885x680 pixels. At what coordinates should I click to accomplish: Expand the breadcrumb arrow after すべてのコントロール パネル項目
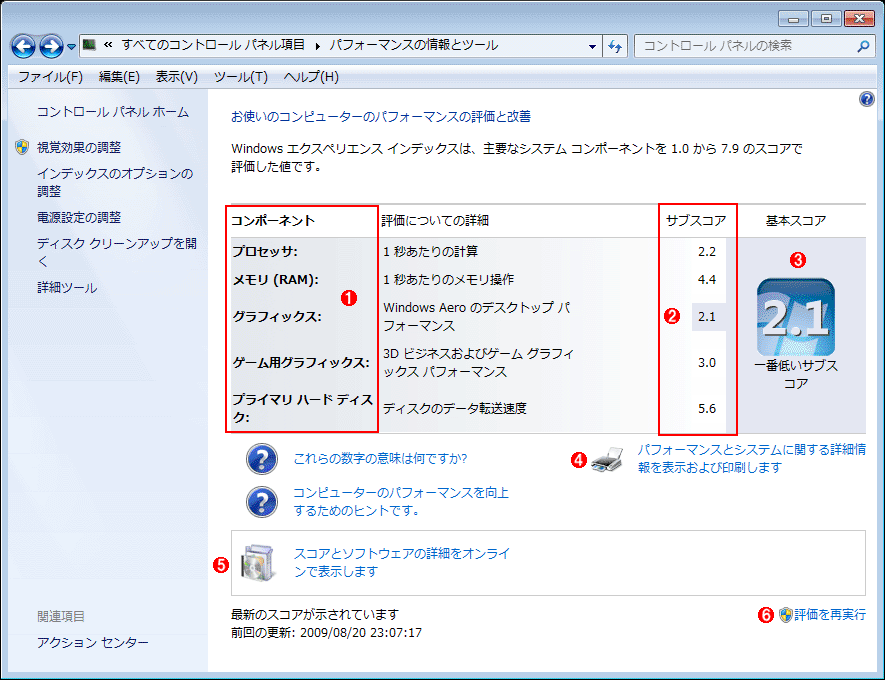point(318,46)
